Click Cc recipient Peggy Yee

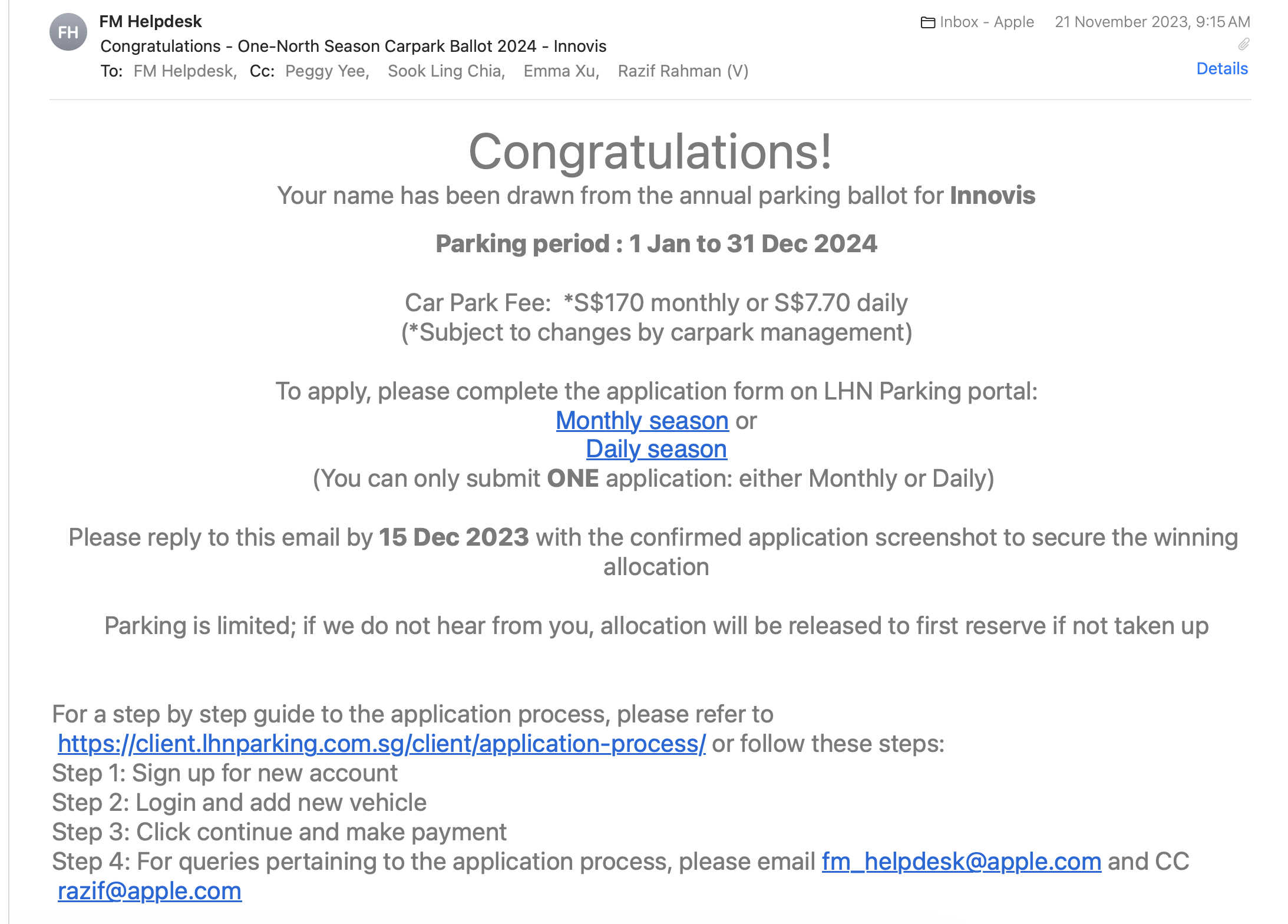coord(326,71)
